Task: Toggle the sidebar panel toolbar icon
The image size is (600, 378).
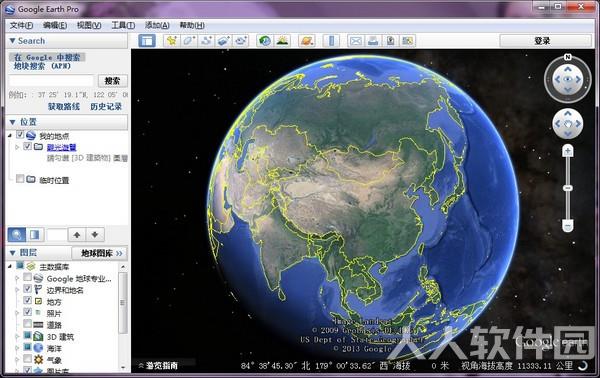Action: [147, 41]
